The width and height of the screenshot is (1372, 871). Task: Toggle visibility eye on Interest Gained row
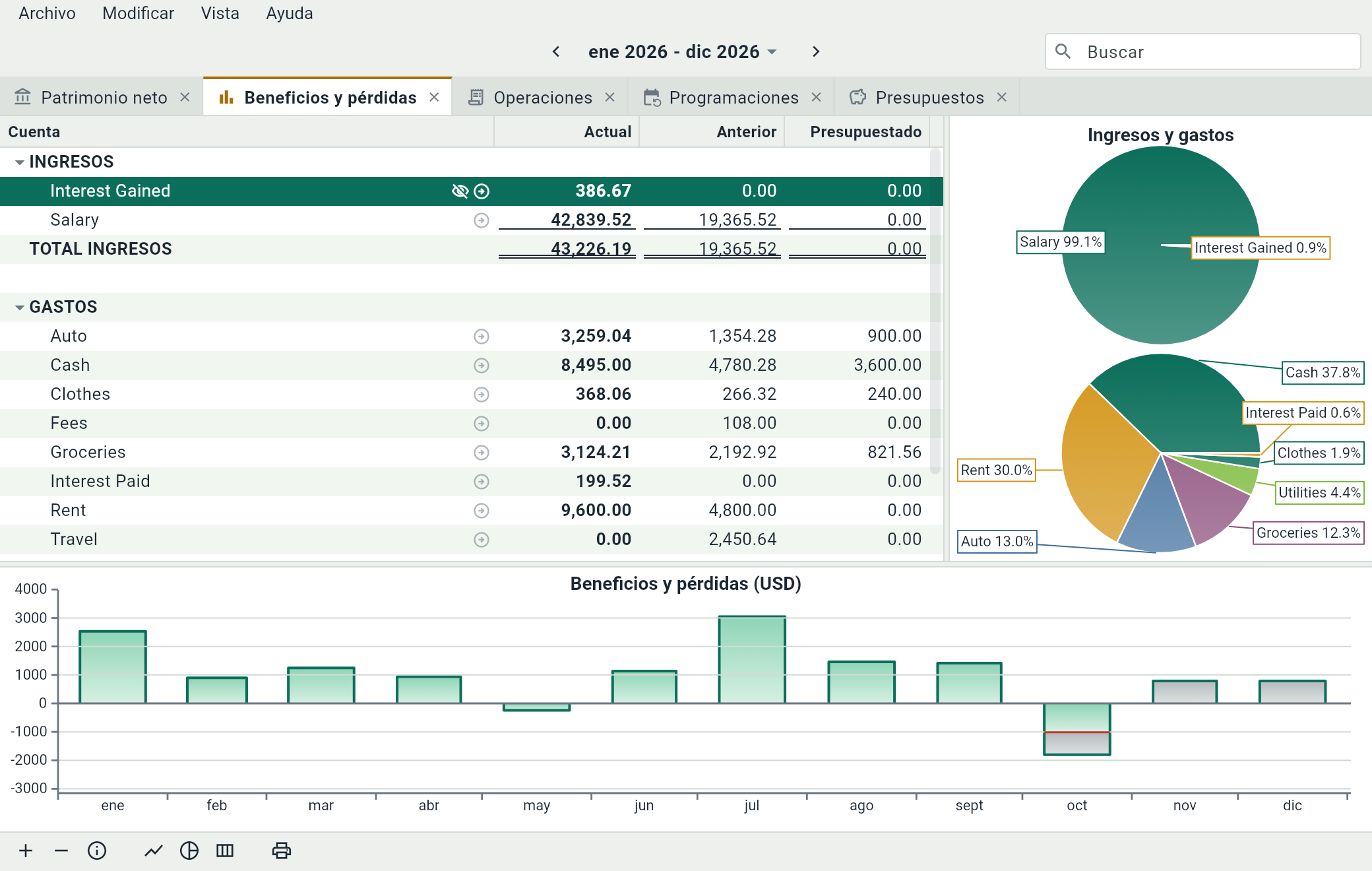point(460,191)
